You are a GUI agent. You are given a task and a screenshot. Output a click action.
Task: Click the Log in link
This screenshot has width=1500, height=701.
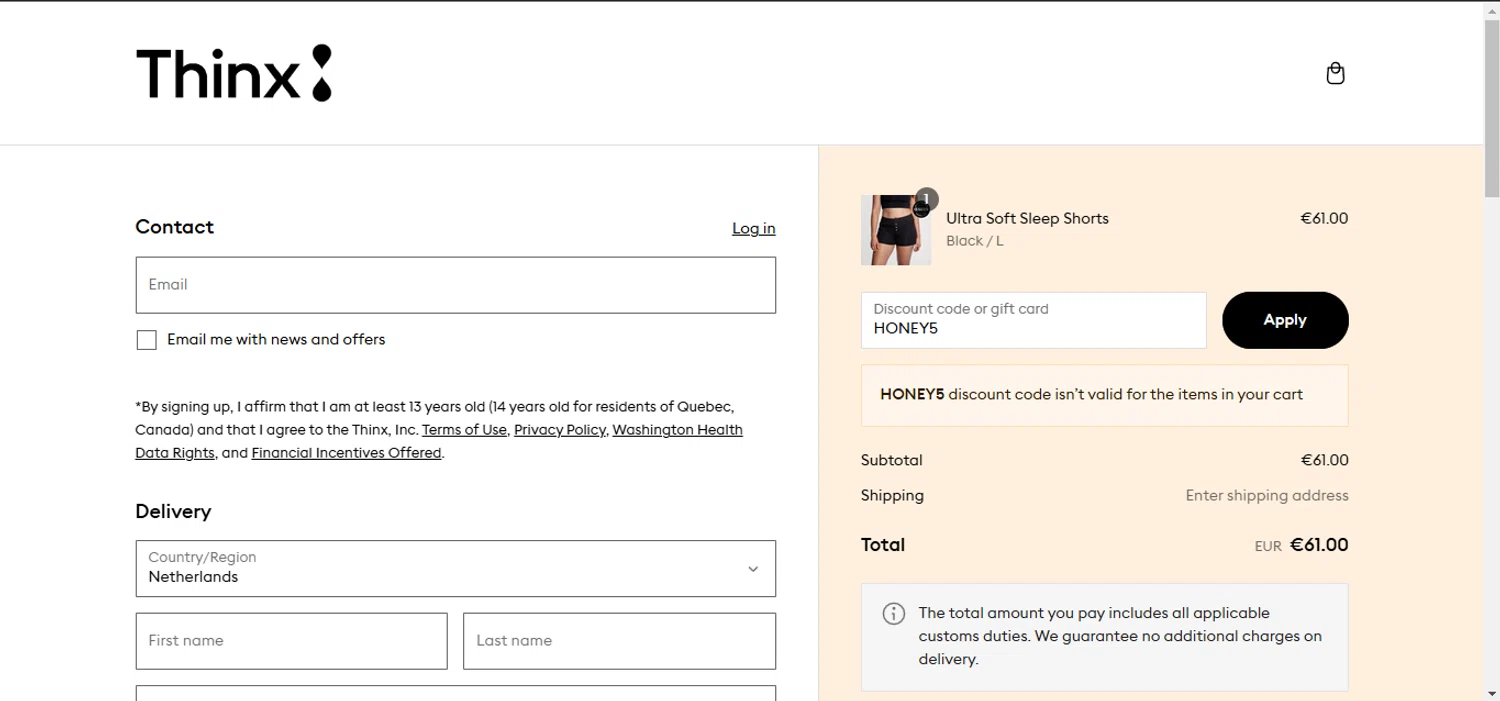753,229
